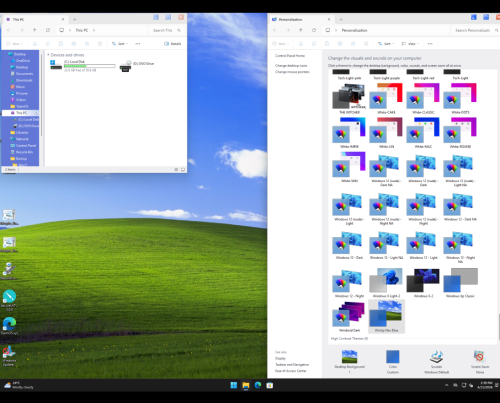Open the Sort dropdown in Personalization window
Screen dimensions: 500x403
click(386, 44)
